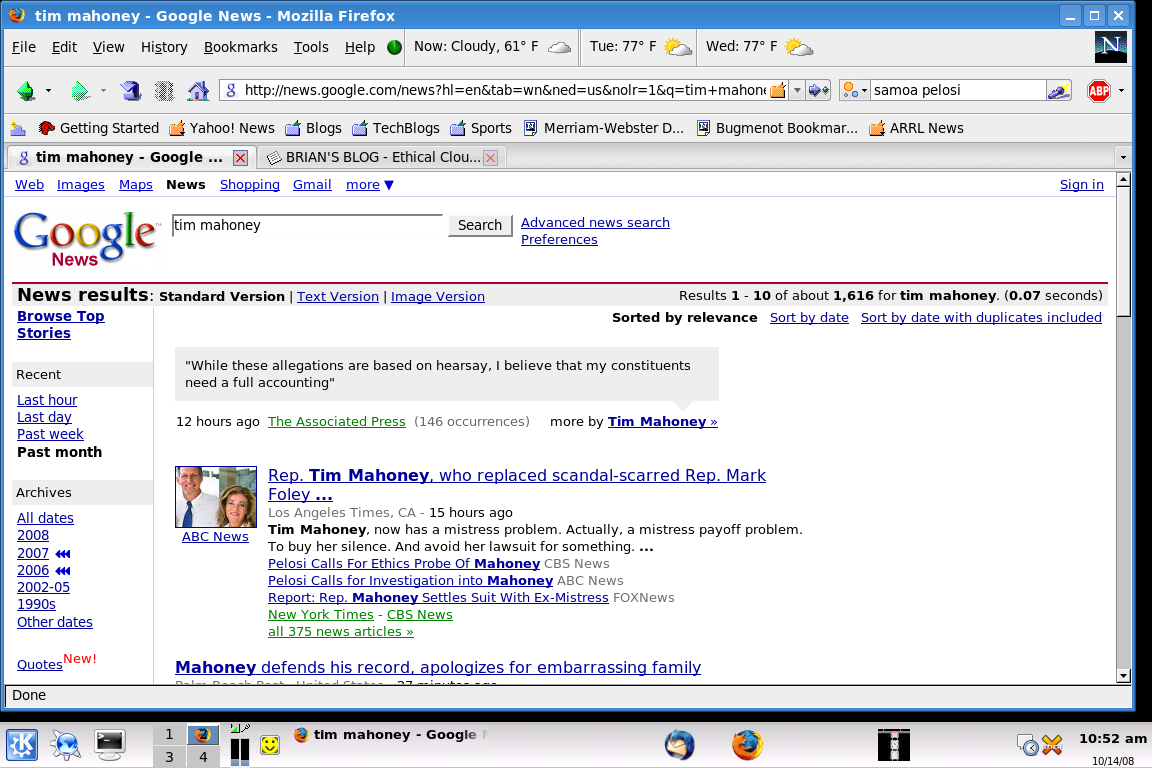Open the Tools menu
The height and width of the screenshot is (768, 1152).
[311, 47]
